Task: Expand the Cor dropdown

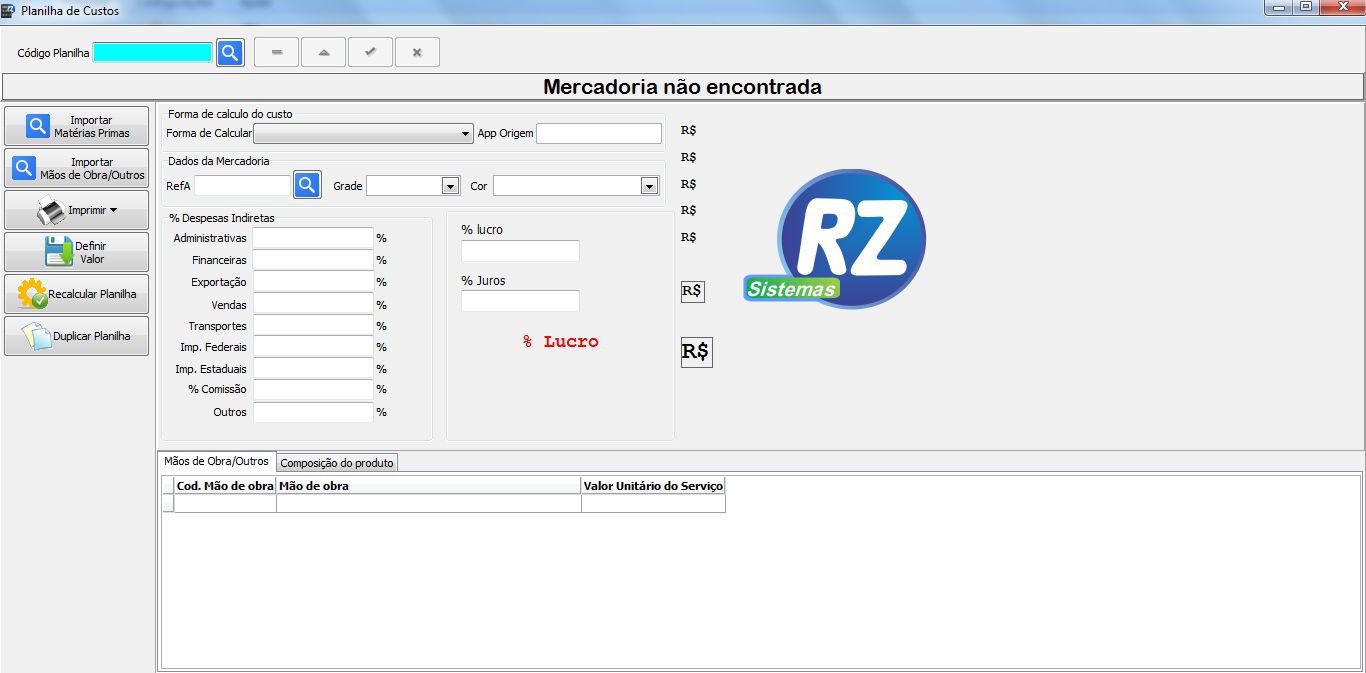Action: click(650, 186)
